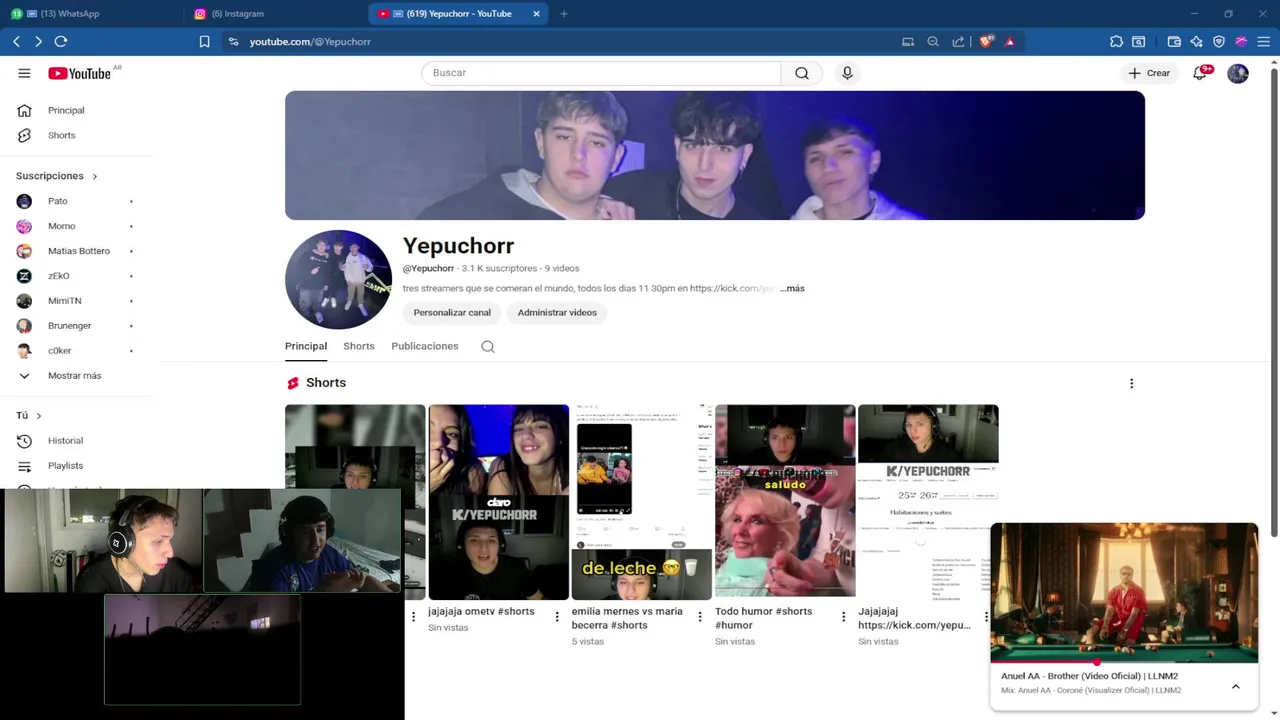Search within the channel magnifier icon
Viewport: 1280px width, 720px height.
pyautogui.click(x=488, y=346)
